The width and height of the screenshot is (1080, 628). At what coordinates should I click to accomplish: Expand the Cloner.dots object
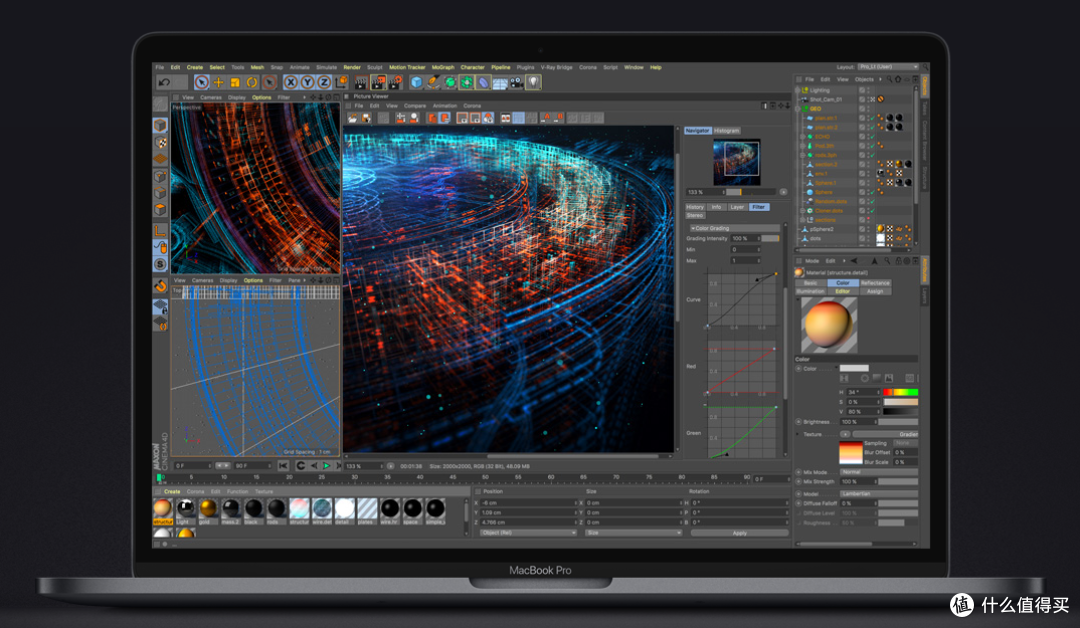pos(803,211)
